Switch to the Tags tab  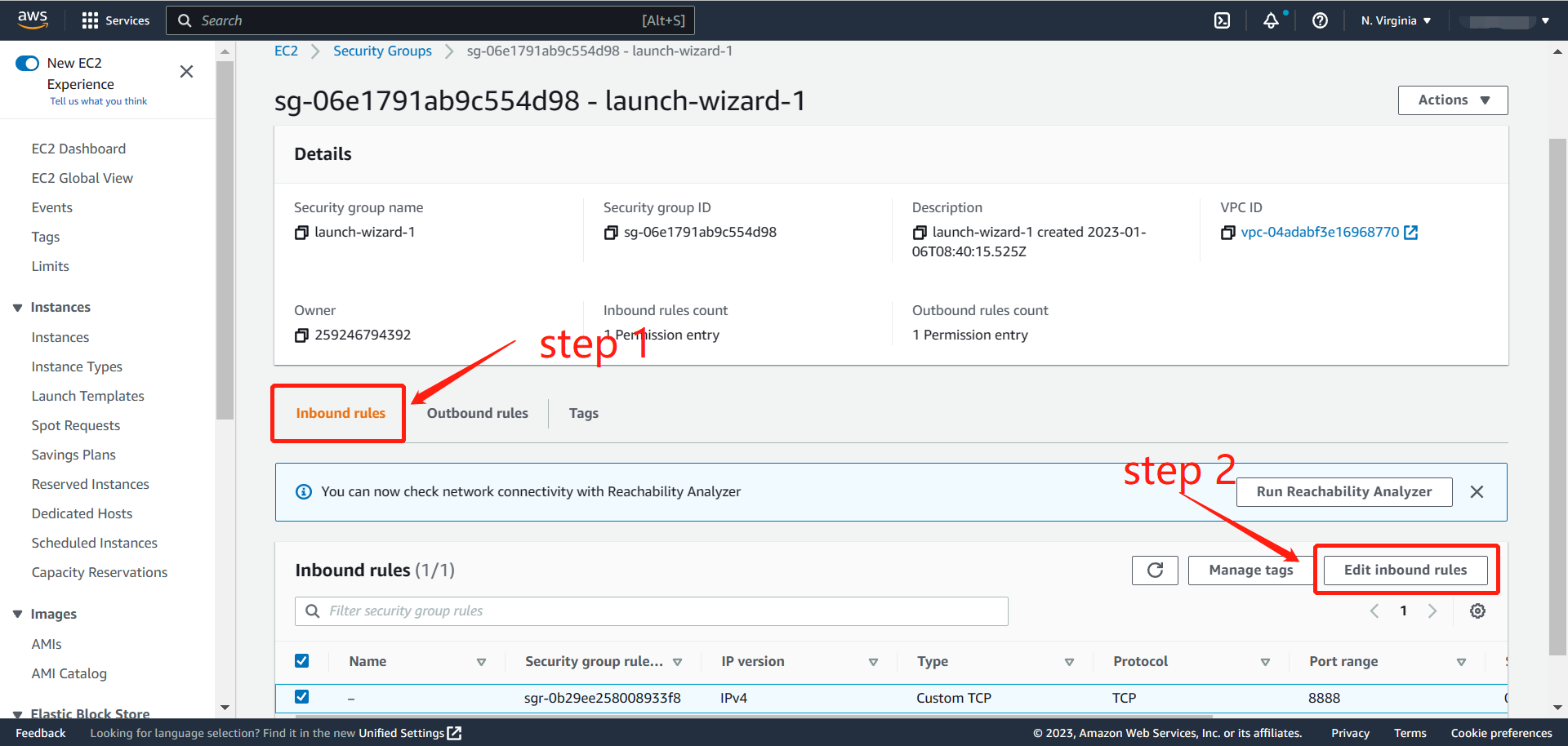point(583,413)
